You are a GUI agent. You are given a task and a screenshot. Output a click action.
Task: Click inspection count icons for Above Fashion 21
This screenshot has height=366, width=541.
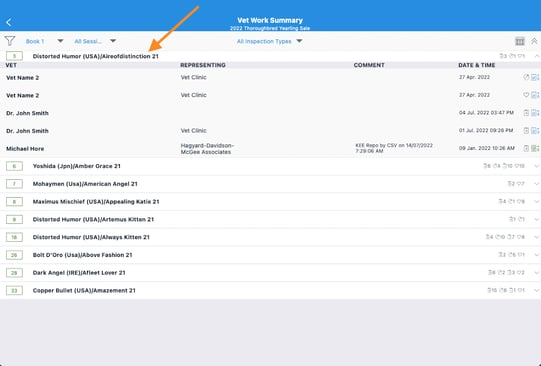tap(512, 255)
